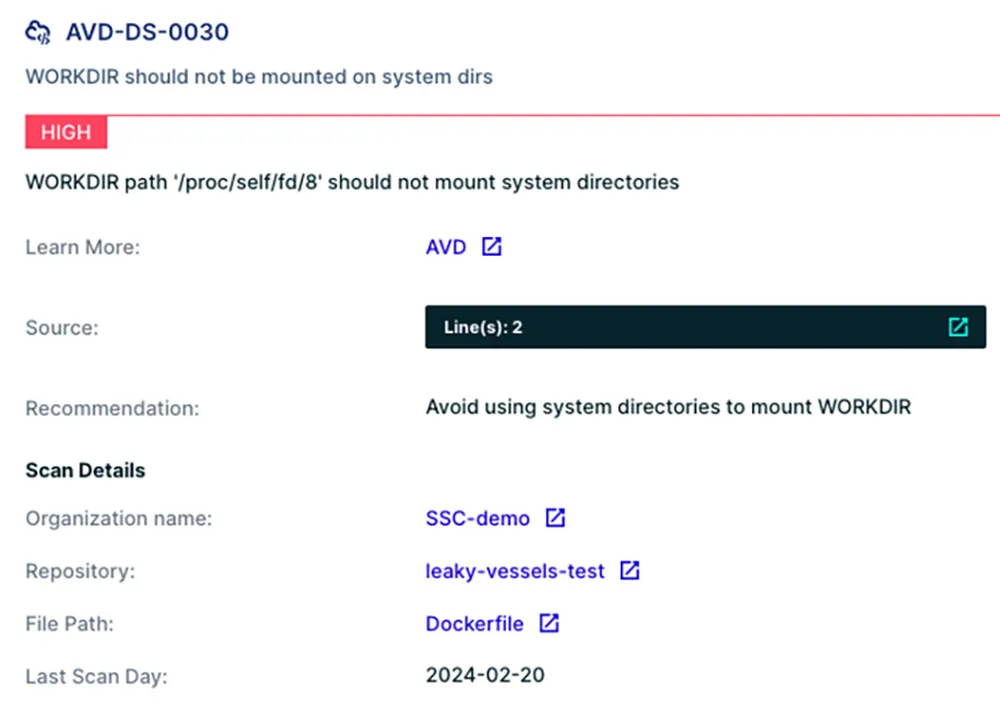Open the AVD learn more link
This screenshot has width=1000, height=708.
(446, 247)
